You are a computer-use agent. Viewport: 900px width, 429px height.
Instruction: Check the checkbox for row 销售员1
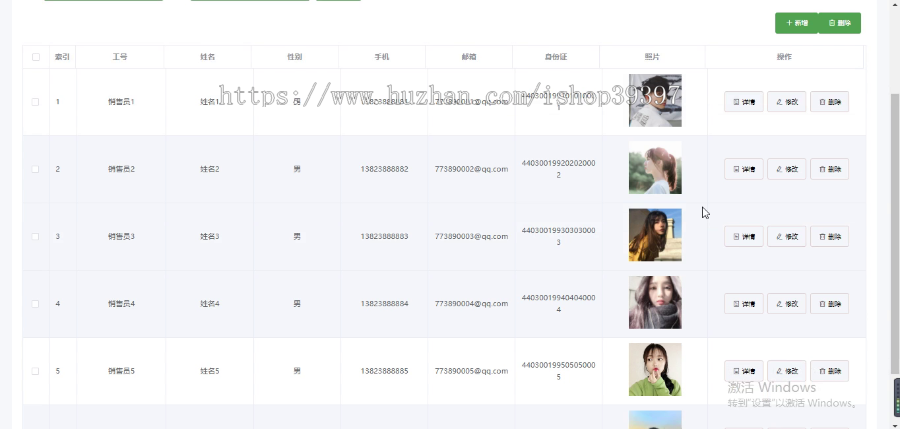point(36,102)
